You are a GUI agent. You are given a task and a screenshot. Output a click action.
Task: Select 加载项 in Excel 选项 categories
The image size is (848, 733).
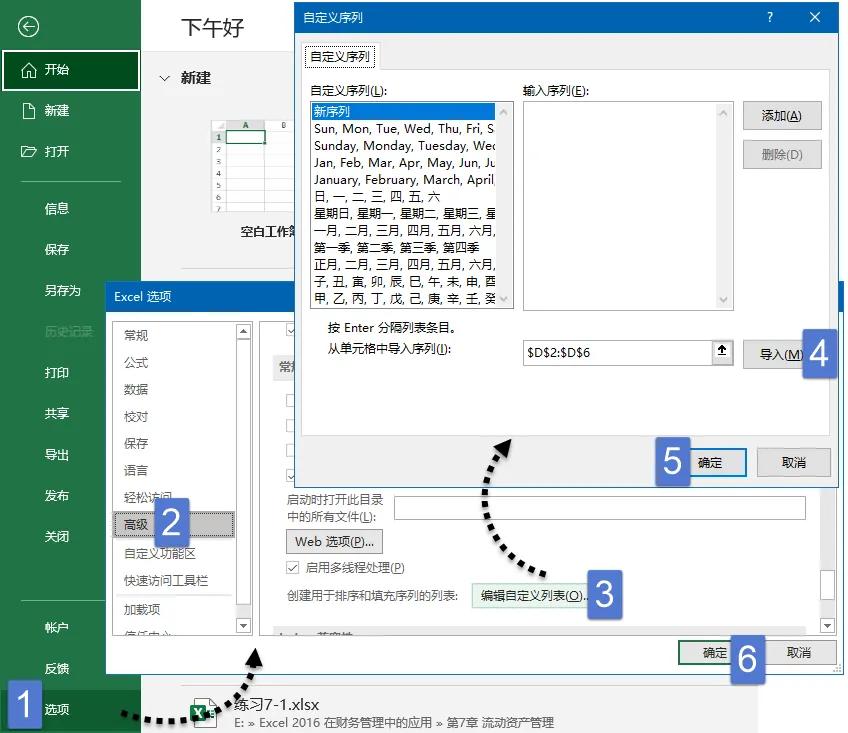174,610
